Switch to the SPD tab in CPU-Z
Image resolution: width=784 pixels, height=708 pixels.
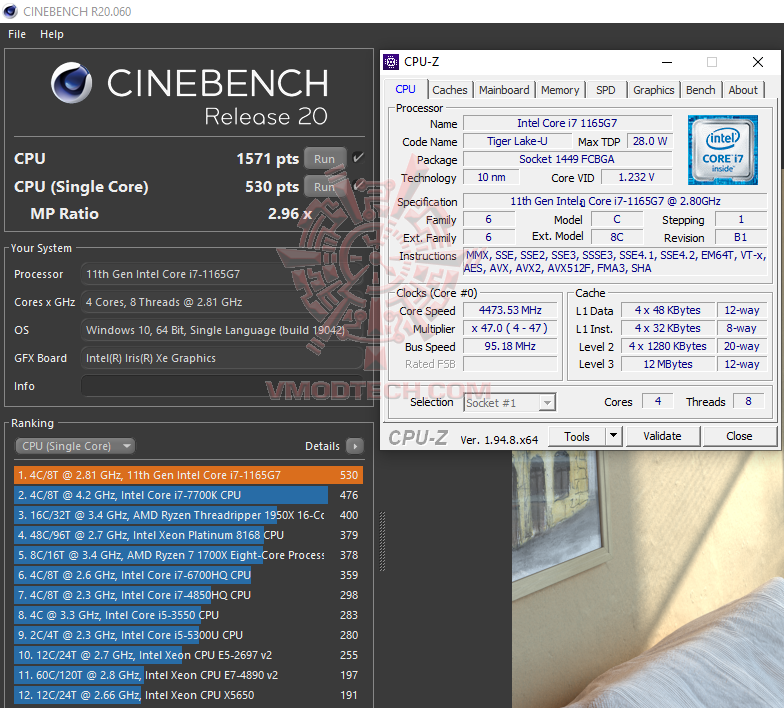click(x=606, y=90)
